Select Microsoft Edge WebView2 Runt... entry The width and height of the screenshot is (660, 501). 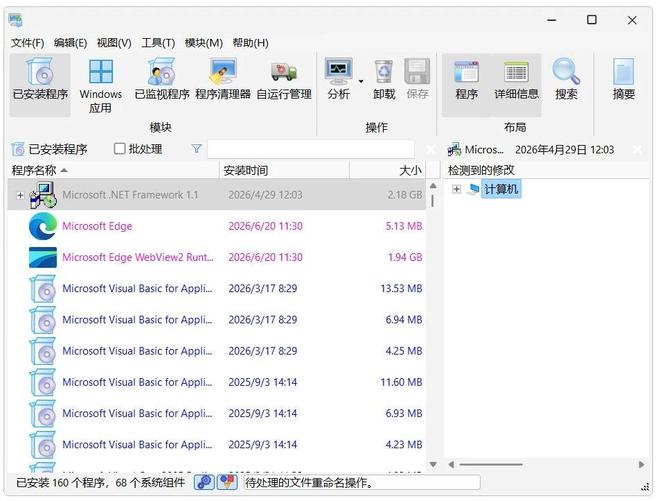click(138, 257)
